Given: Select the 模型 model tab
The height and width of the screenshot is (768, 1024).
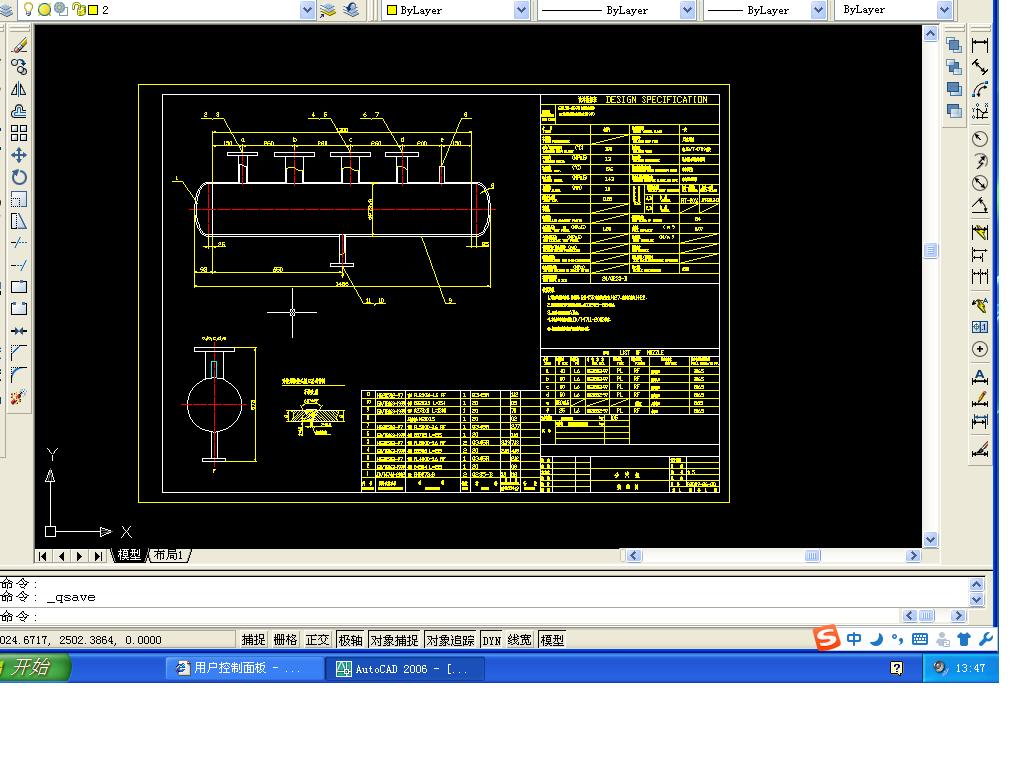Looking at the screenshot, I should pyautogui.click(x=129, y=555).
